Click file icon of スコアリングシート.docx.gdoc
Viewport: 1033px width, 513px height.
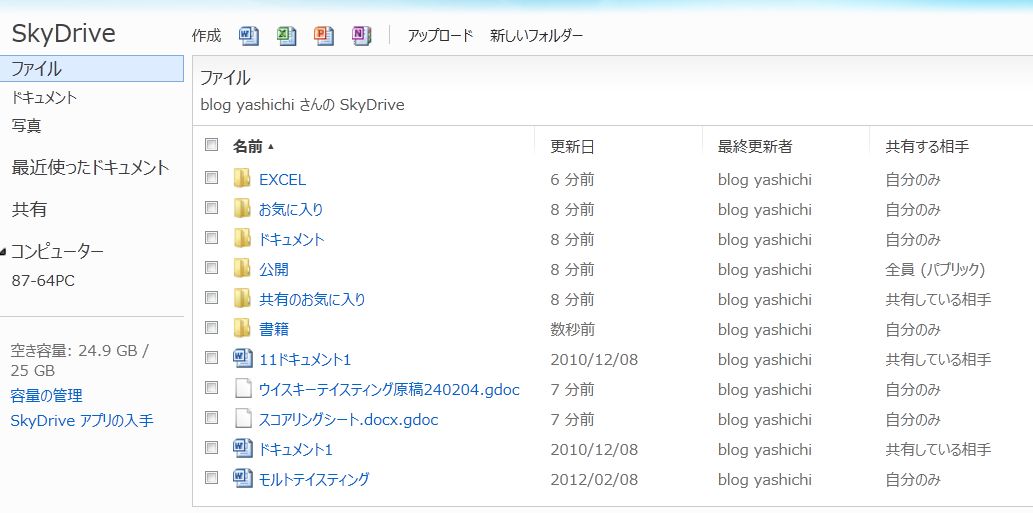(244, 419)
